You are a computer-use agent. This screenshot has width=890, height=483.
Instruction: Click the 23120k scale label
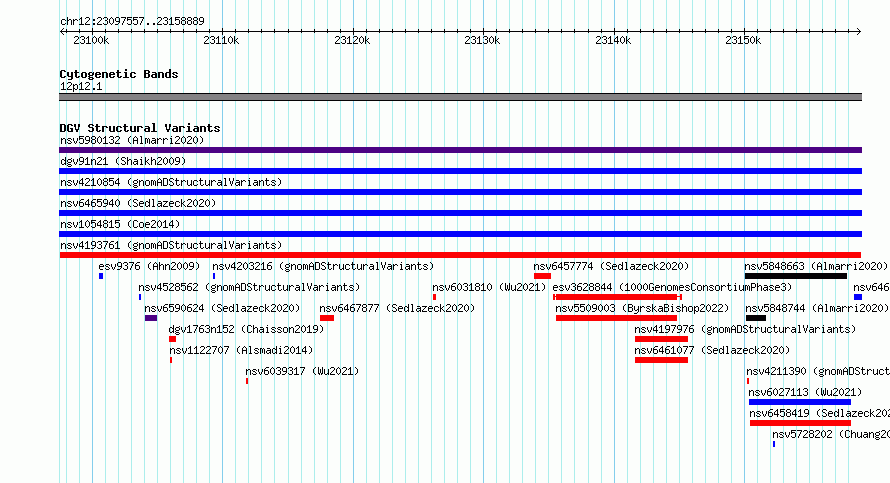(x=352, y=40)
